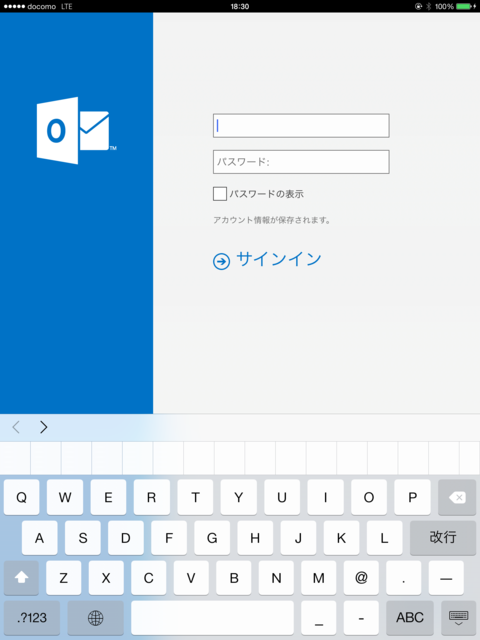Tap the E key
The image size is (480, 640).
pos(108,497)
